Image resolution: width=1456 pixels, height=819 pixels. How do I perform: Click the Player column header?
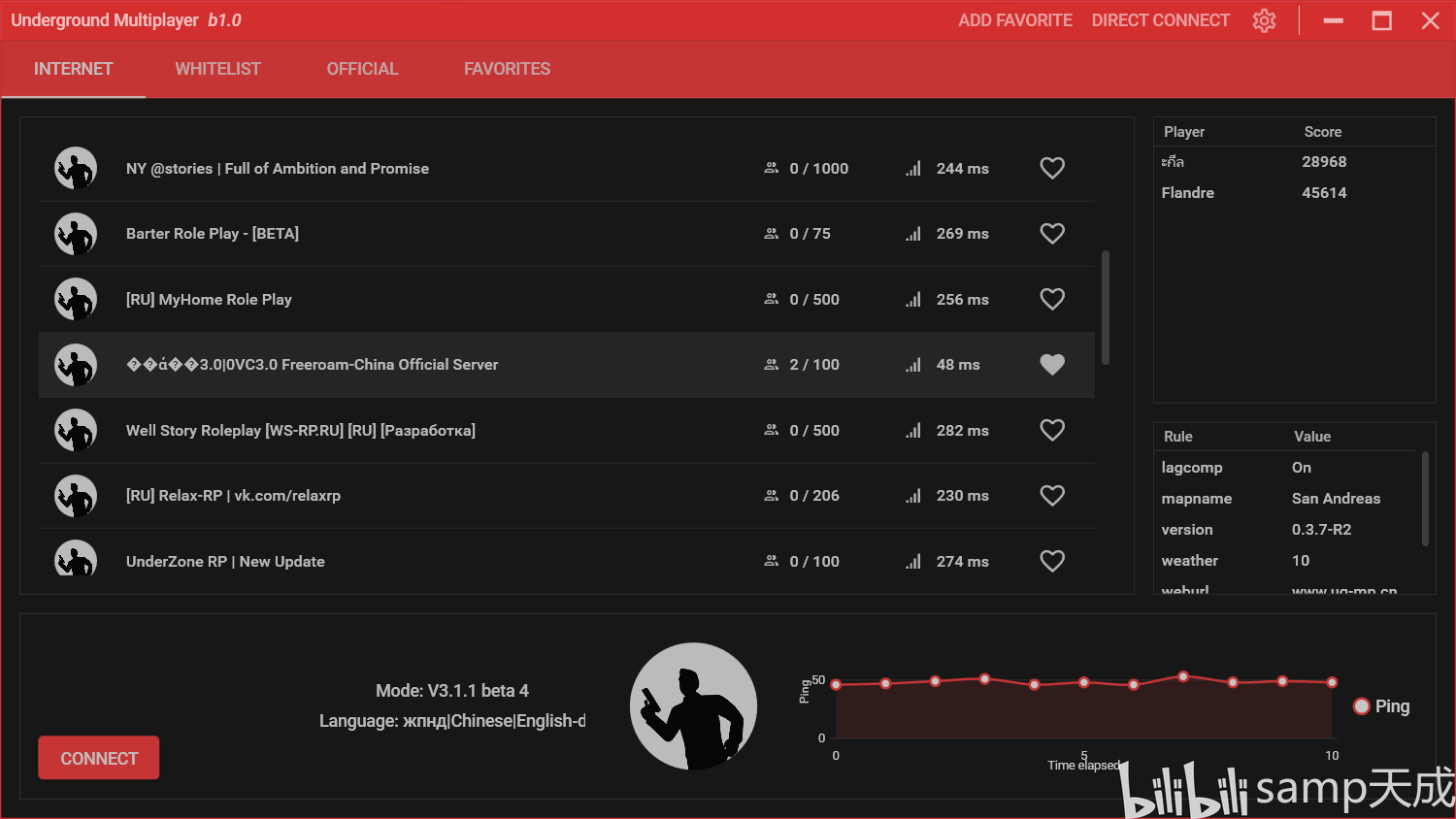1184,132
